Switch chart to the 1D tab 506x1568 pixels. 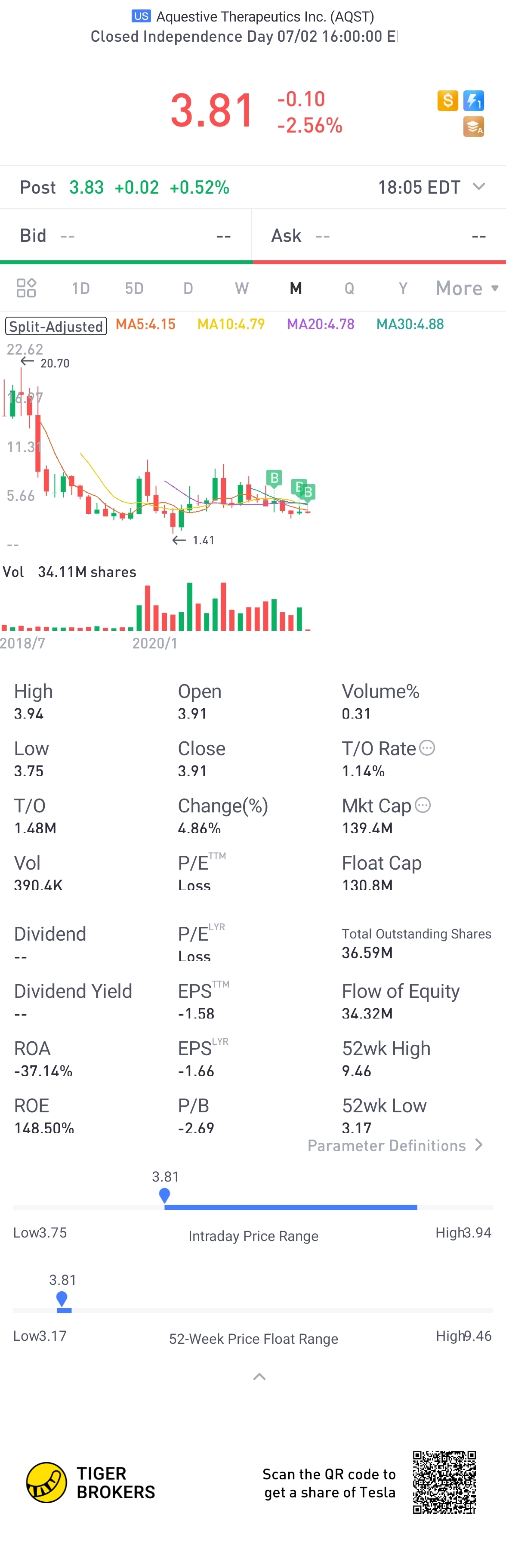coord(80,288)
